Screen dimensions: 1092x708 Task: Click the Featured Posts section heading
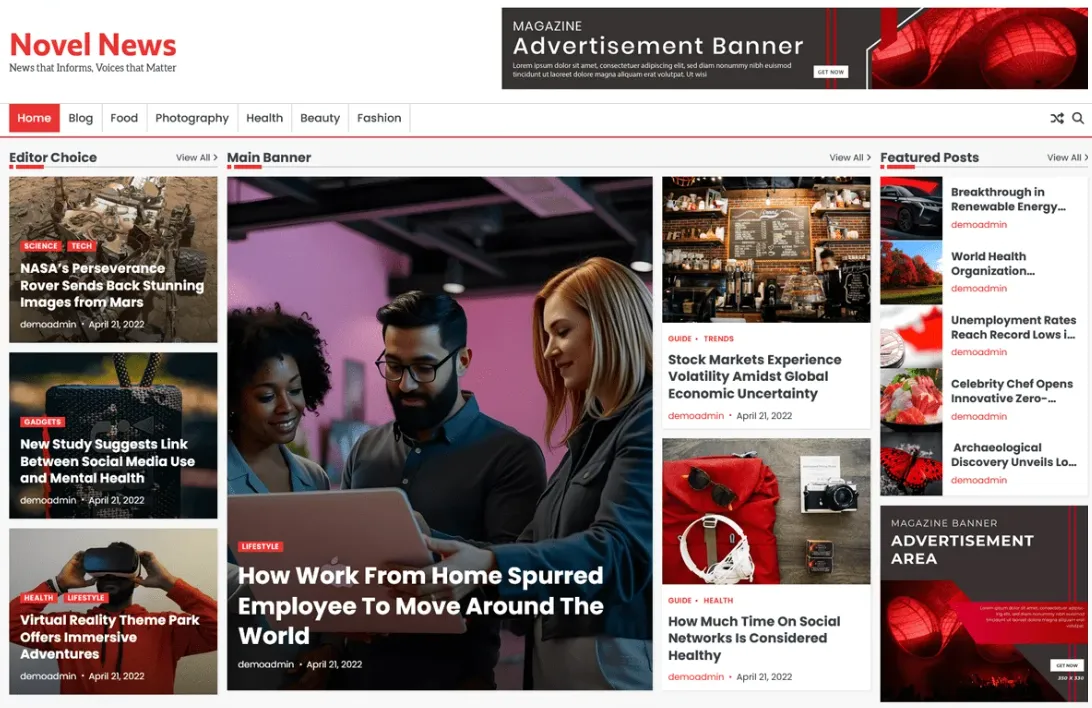point(929,157)
